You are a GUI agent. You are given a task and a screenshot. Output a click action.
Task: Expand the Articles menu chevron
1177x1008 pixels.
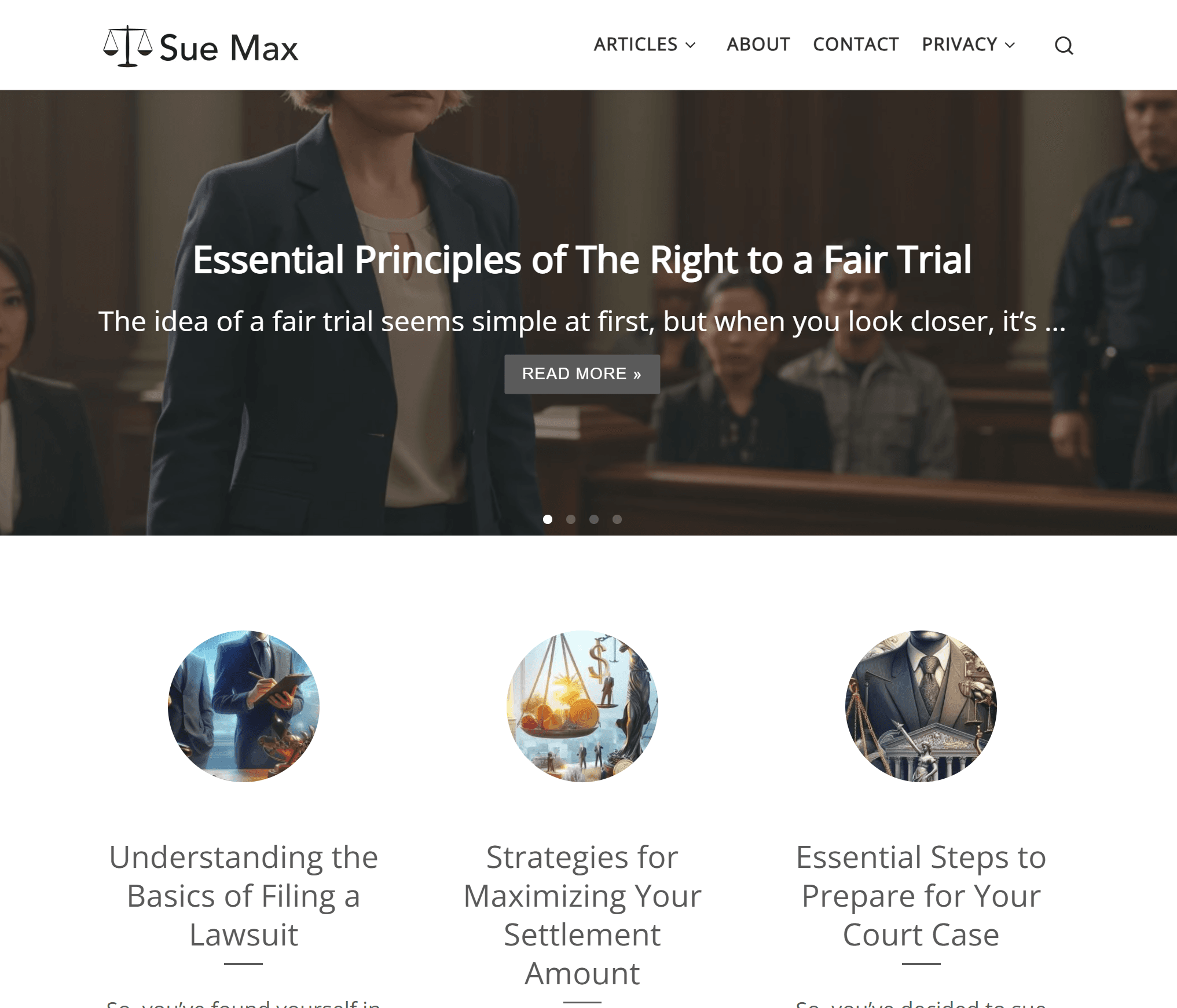coord(690,45)
